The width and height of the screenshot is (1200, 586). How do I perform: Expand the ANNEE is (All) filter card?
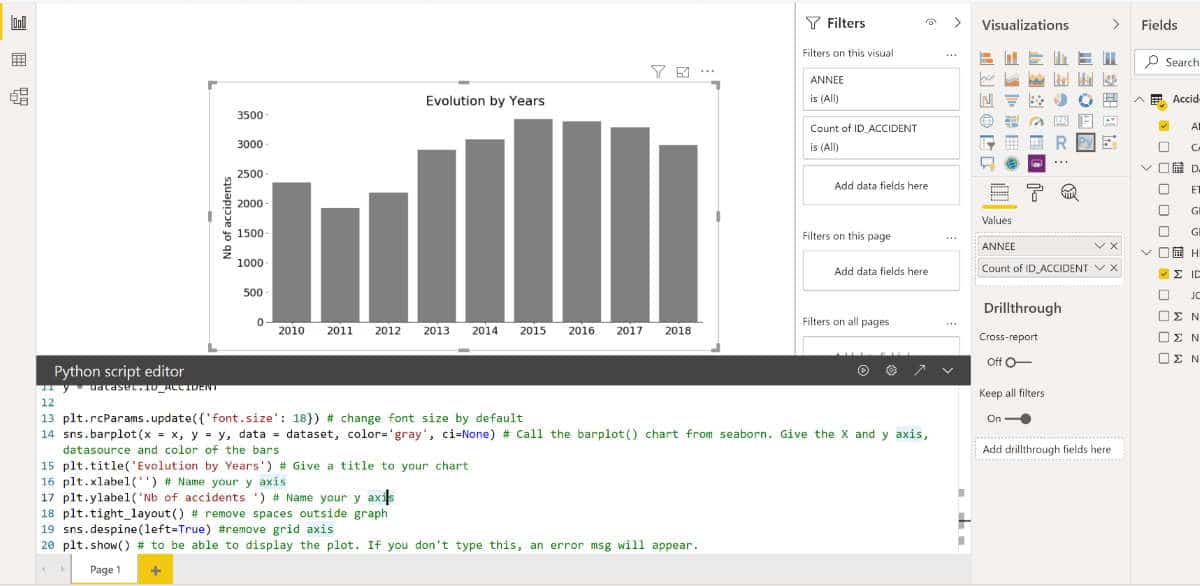(880, 89)
